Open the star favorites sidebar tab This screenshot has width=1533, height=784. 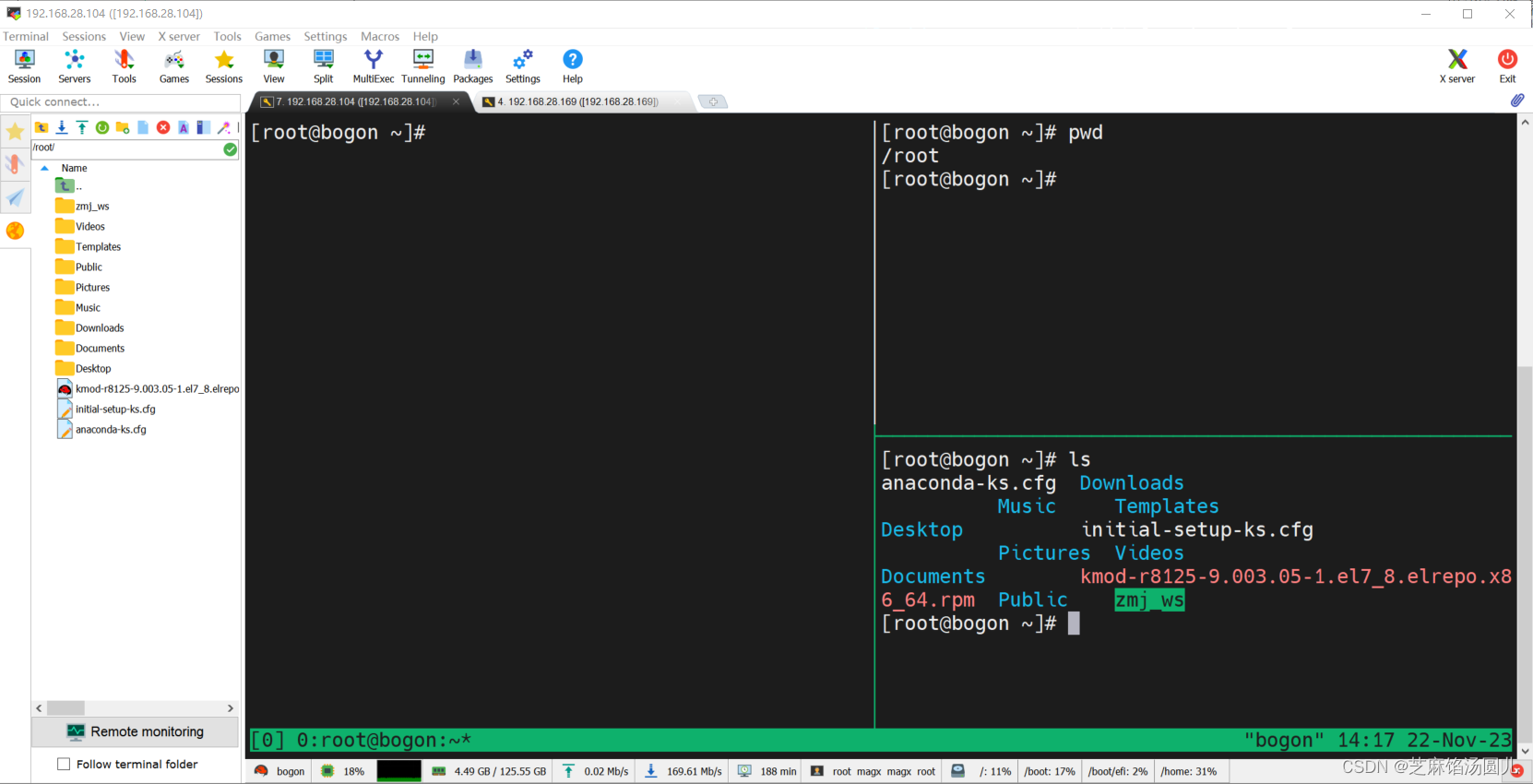click(15, 132)
